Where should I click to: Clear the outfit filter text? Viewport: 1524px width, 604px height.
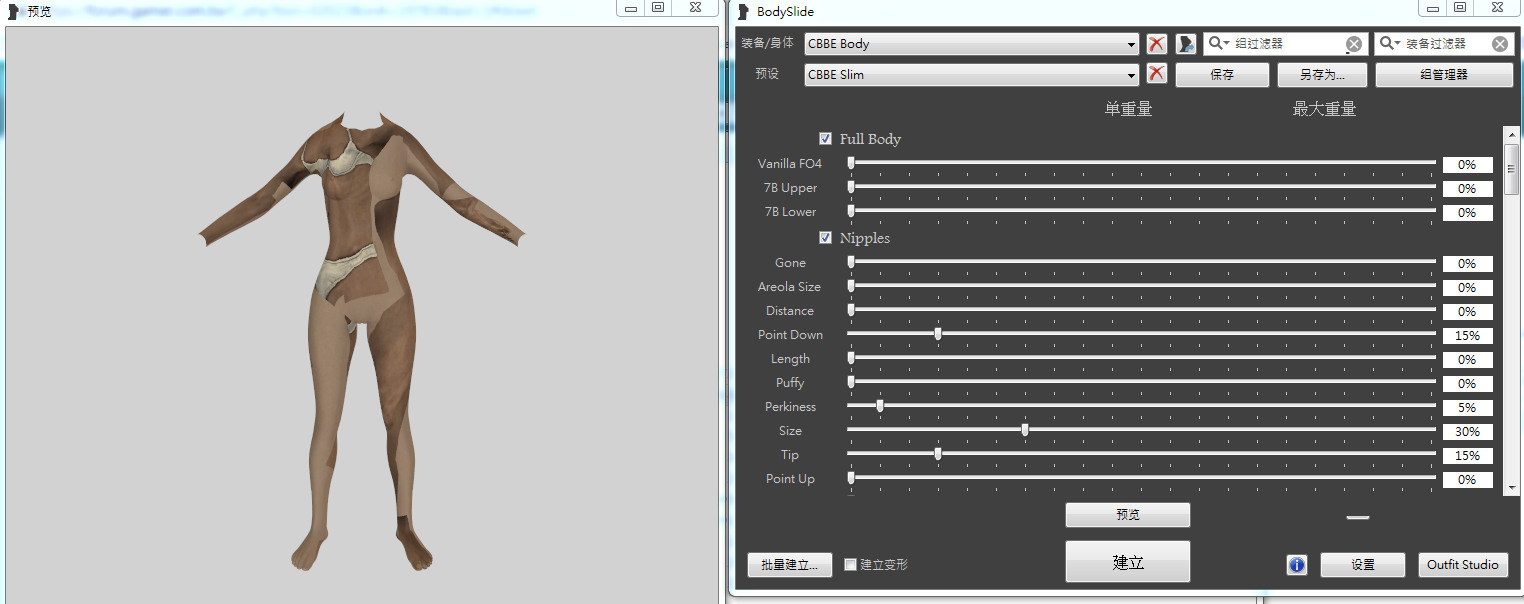1500,44
